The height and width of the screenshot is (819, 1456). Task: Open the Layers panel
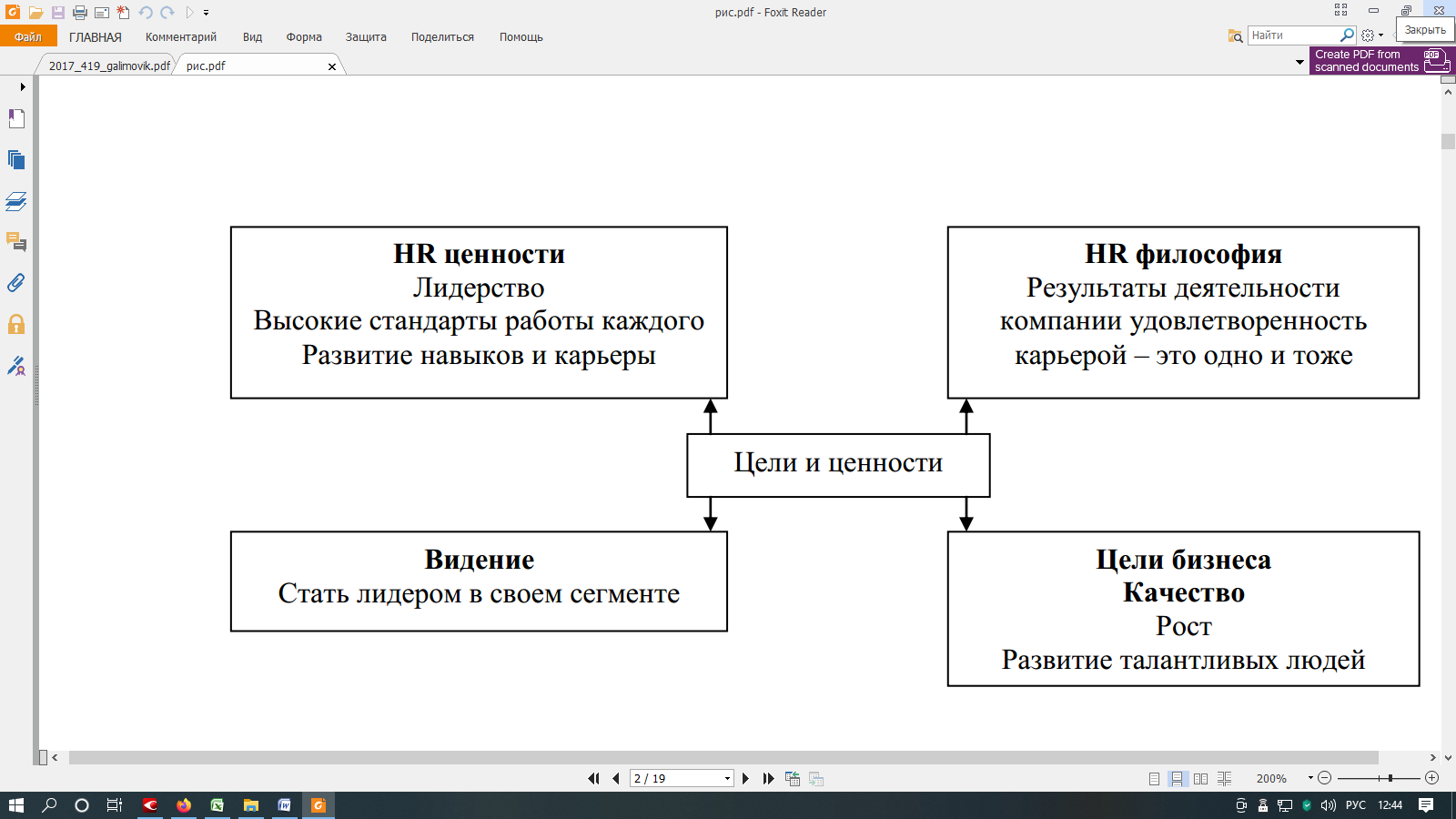16,201
